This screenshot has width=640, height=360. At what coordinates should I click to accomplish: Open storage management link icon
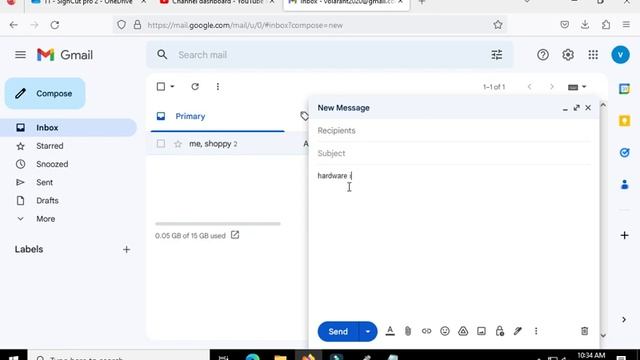[x=235, y=235]
